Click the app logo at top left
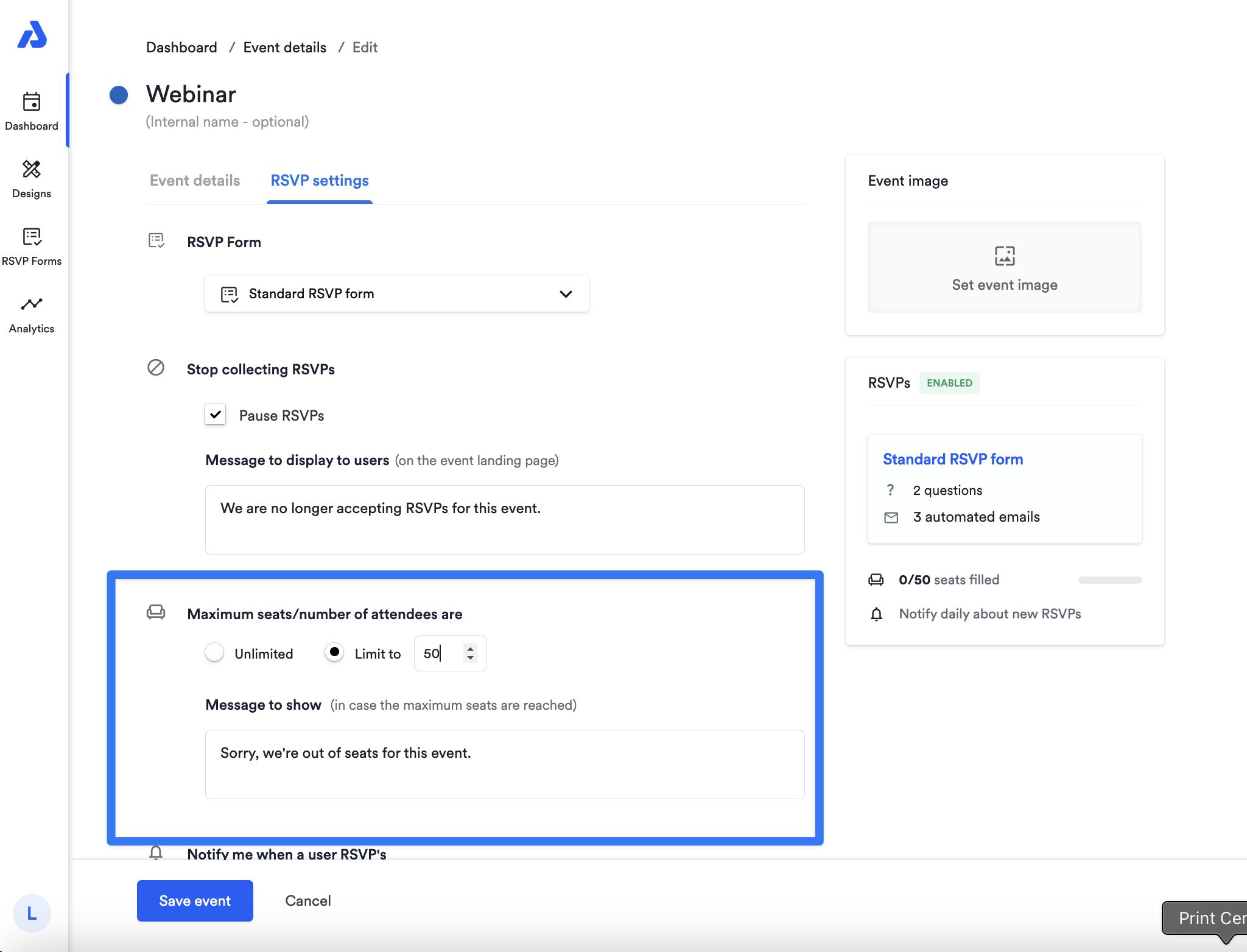The height and width of the screenshot is (952, 1247). pyautogui.click(x=32, y=35)
